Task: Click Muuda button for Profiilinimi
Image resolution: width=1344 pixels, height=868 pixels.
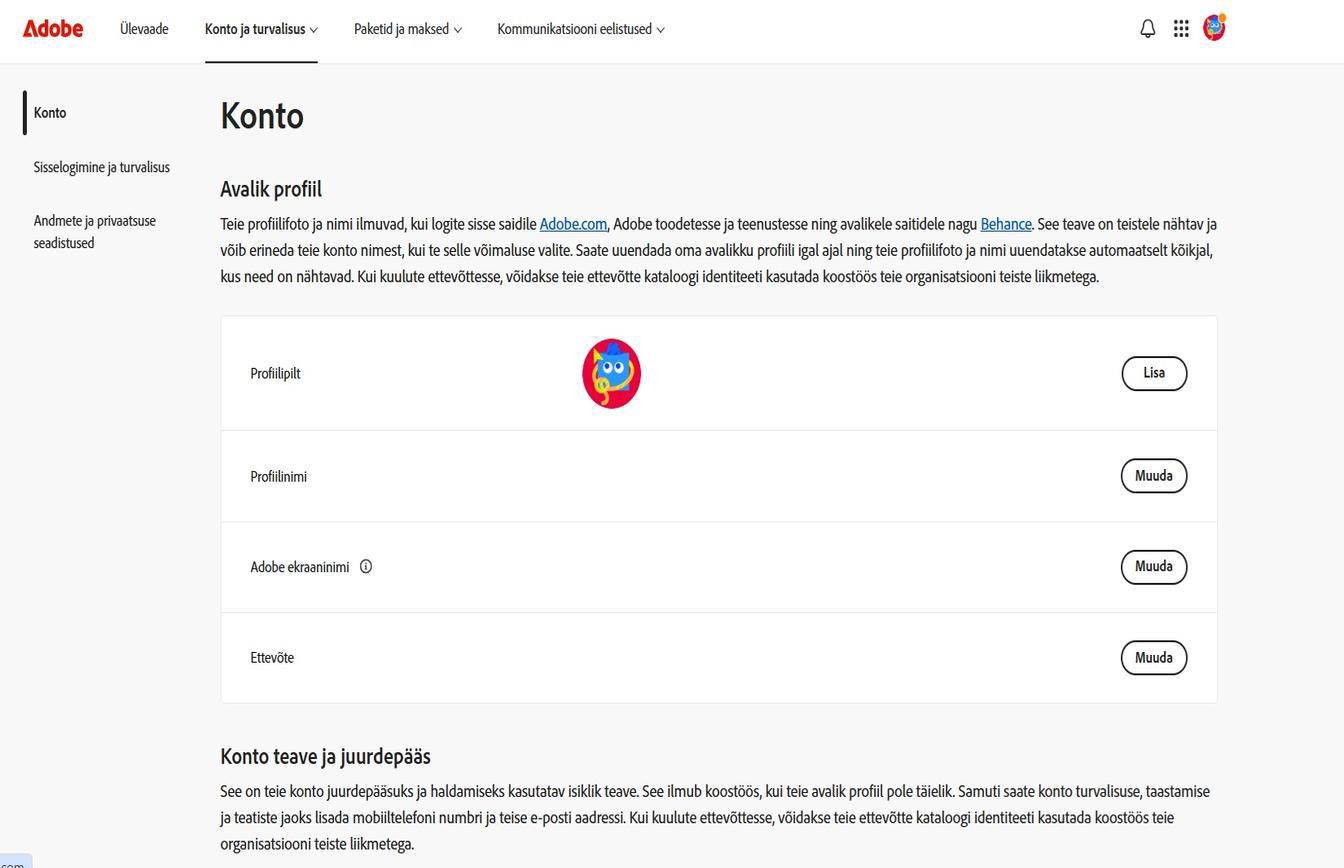Action: point(1153,476)
